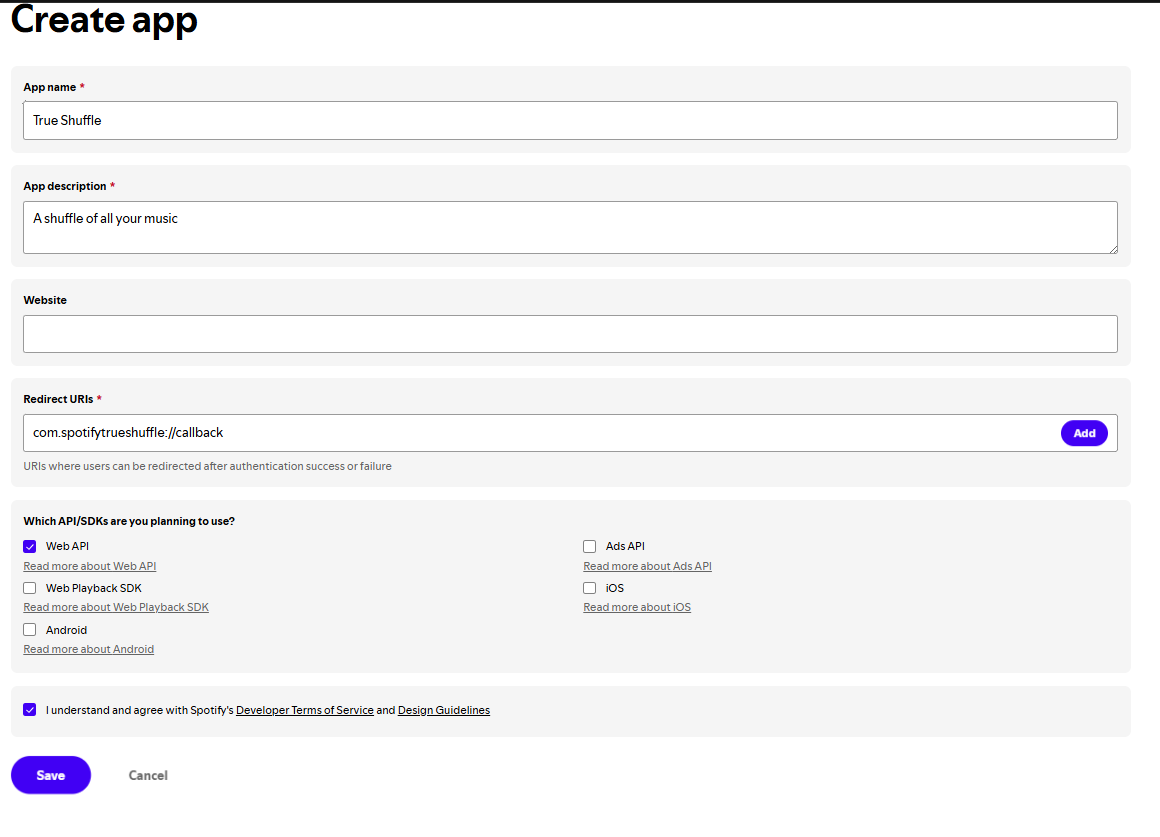
Task: Click the Website field label
Action: click(45, 300)
